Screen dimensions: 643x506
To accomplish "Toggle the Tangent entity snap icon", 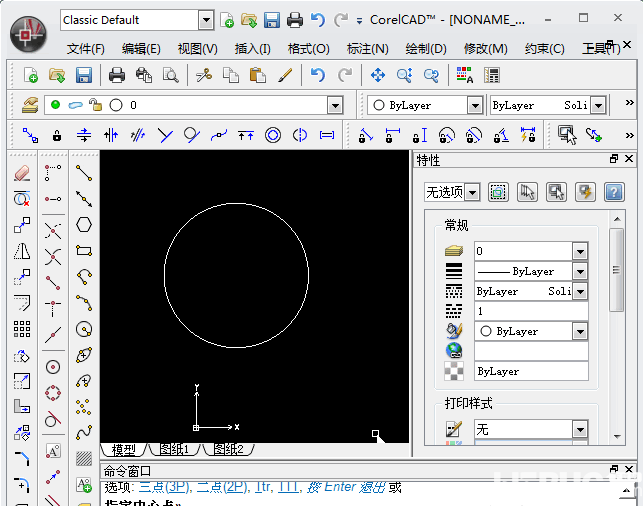I will pyautogui.click(x=53, y=419).
